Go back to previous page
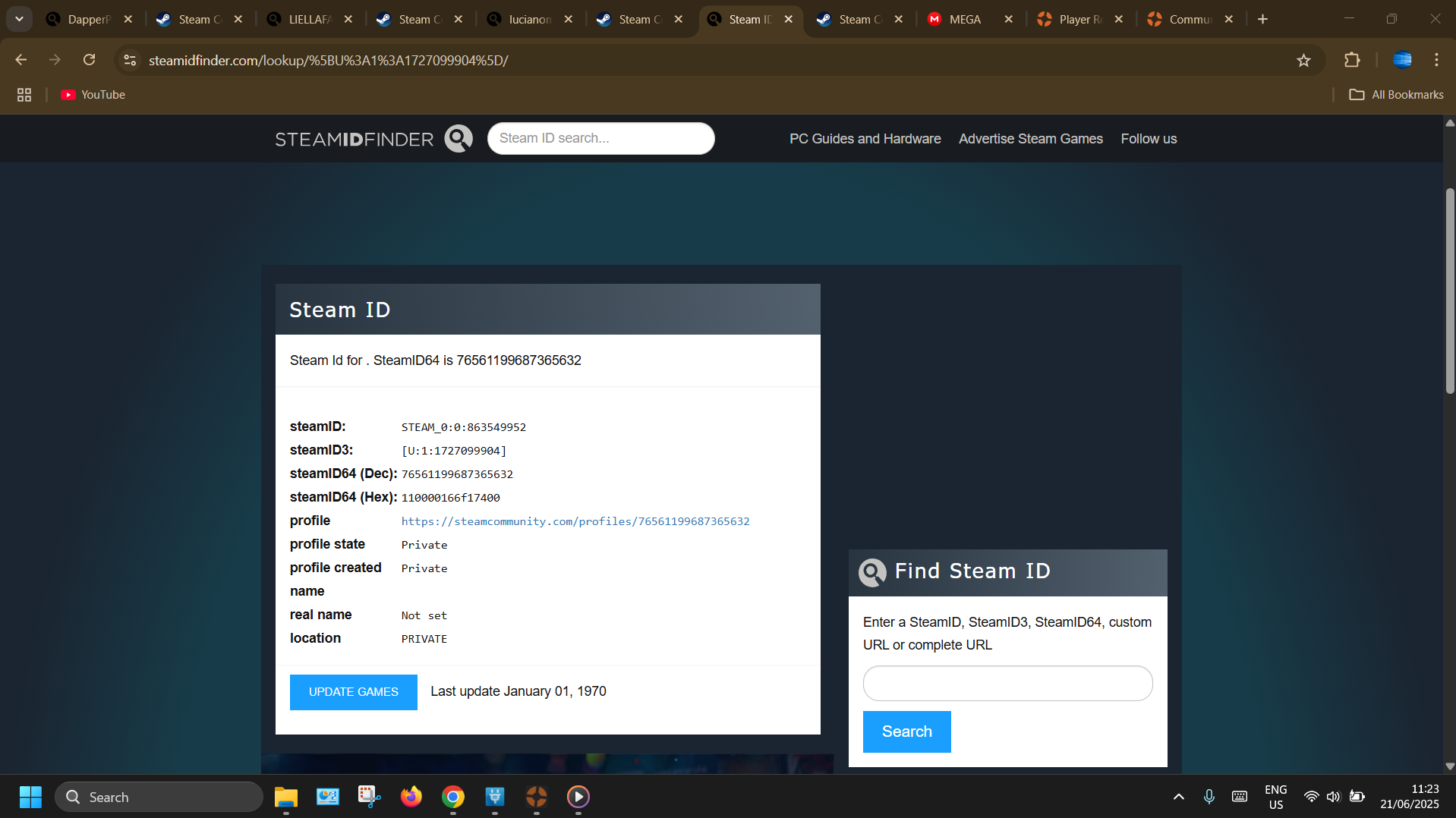 (x=21, y=60)
